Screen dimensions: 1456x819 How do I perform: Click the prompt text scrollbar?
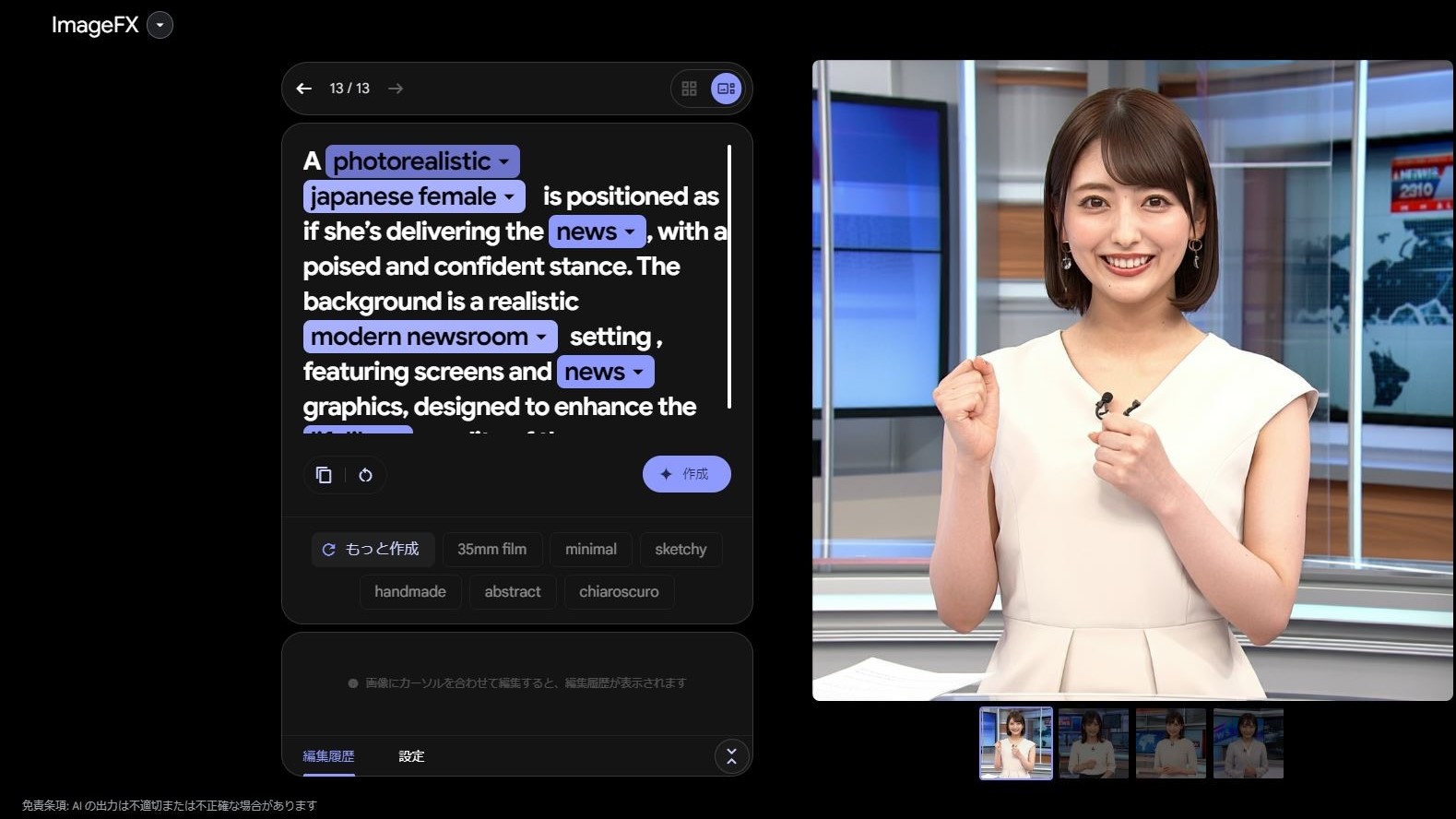[729, 276]
